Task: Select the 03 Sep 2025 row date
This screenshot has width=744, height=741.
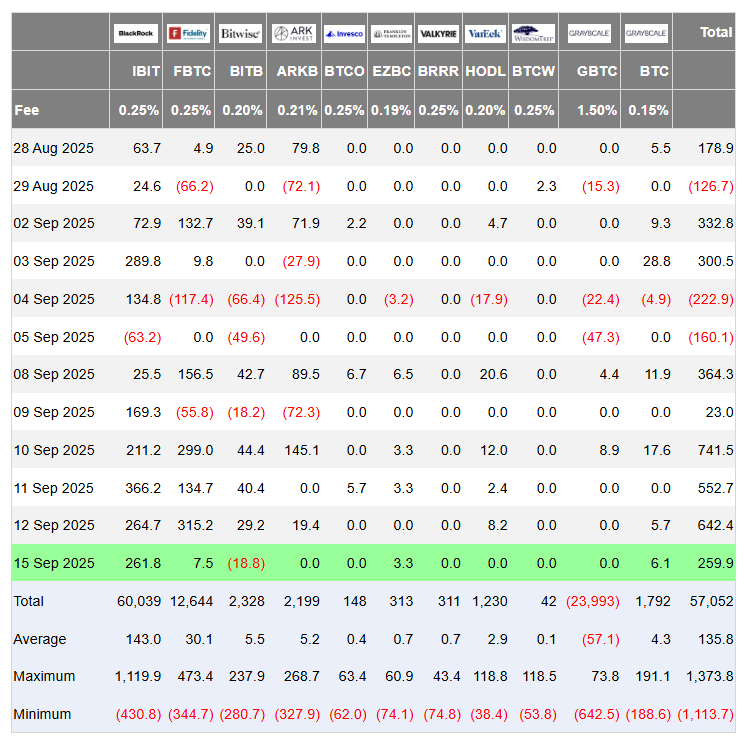Action: pyautogui.click(x=54, y=261)
